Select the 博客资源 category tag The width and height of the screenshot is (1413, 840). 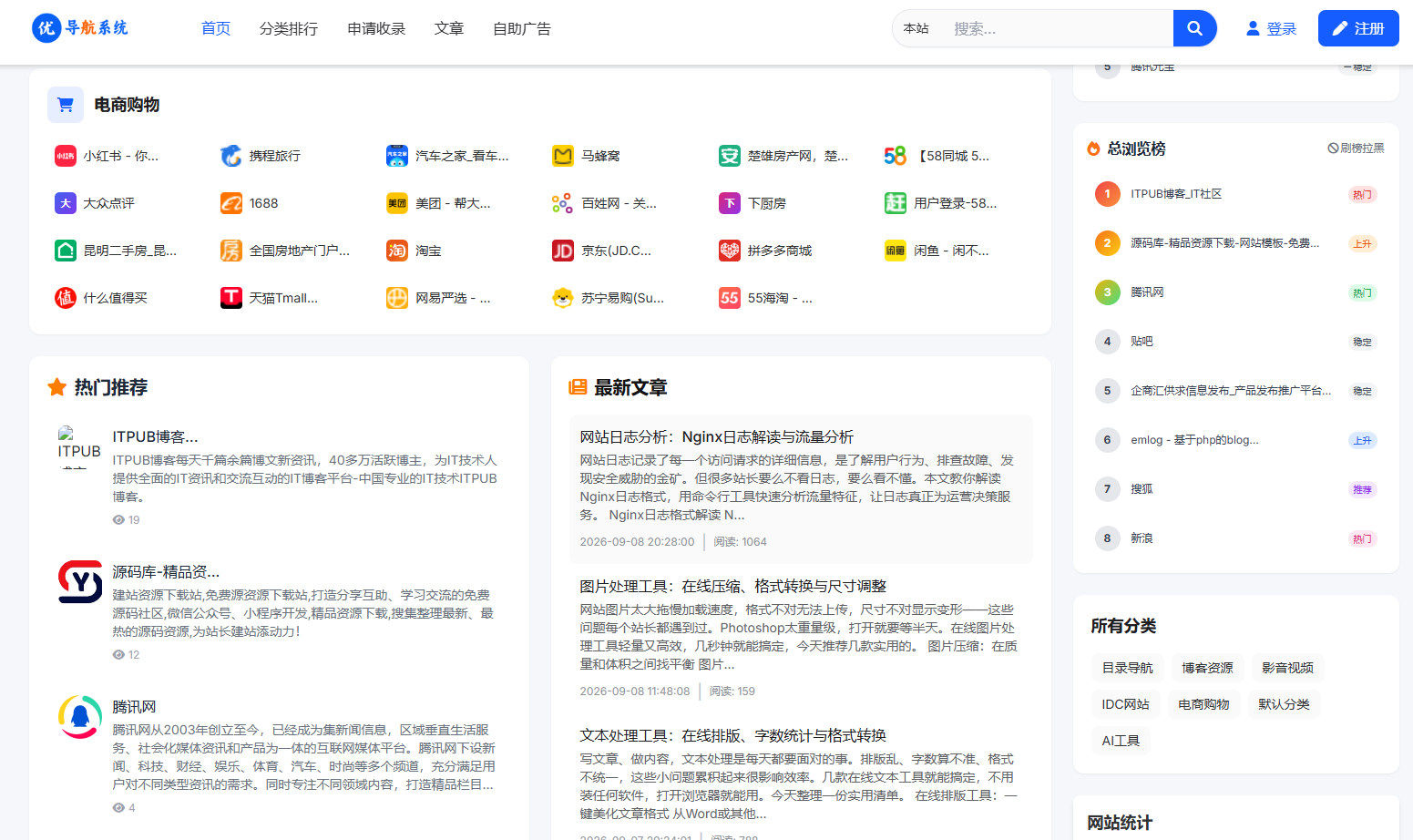1207,668
